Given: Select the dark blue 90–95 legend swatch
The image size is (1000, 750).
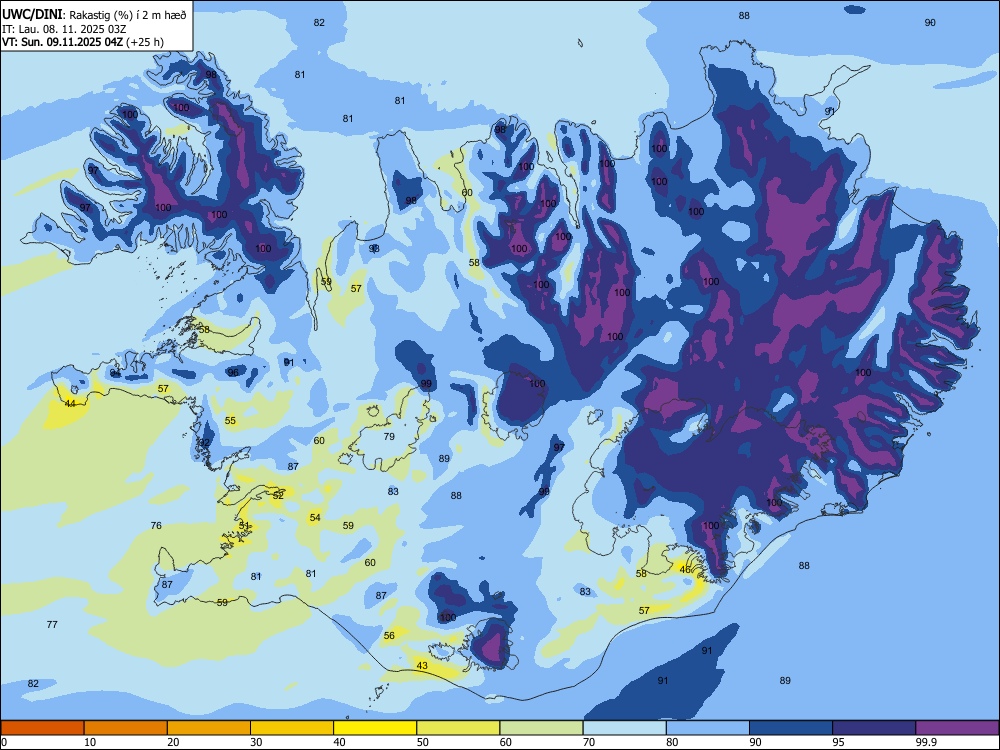Looking at the screenshot, I should [x=791, y=728].
